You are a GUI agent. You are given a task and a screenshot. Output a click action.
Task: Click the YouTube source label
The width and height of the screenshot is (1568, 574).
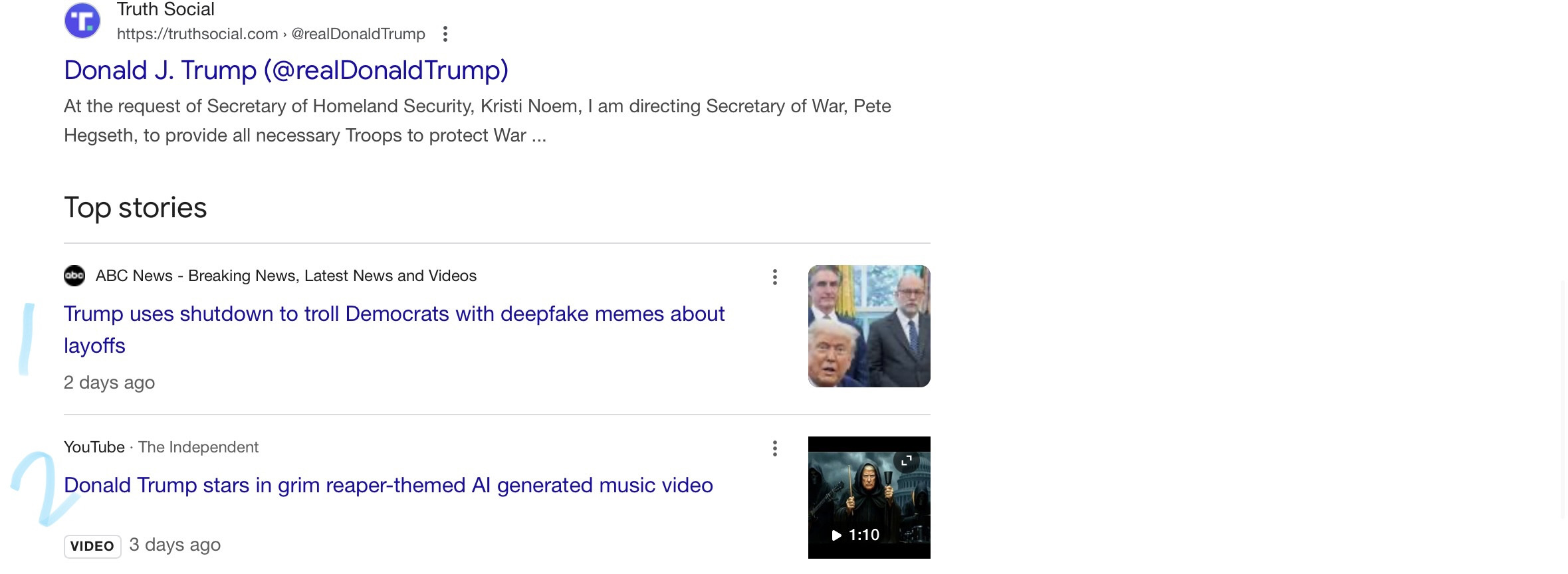tap(94, 447)
